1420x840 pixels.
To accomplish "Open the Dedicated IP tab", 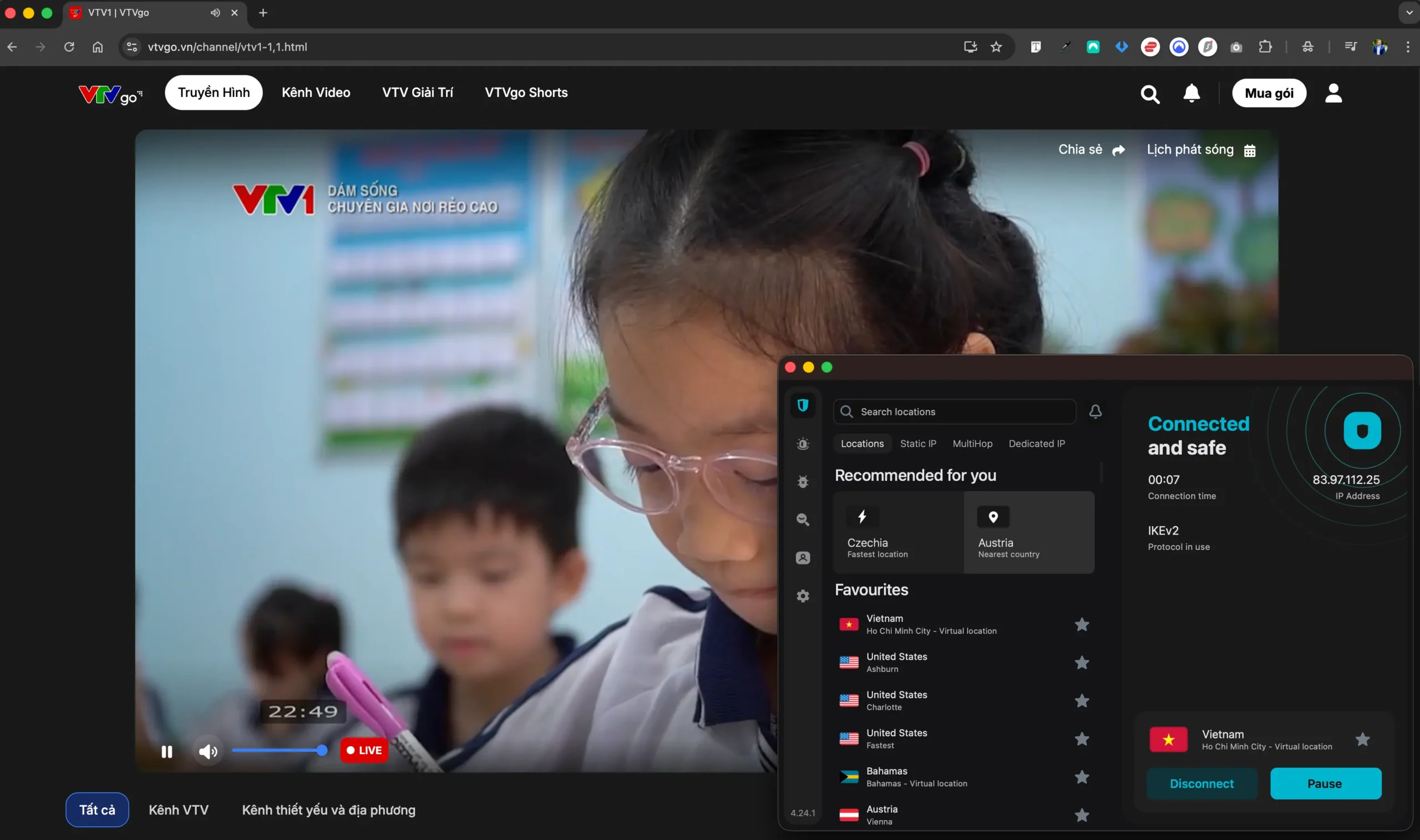I will 1037,444.
